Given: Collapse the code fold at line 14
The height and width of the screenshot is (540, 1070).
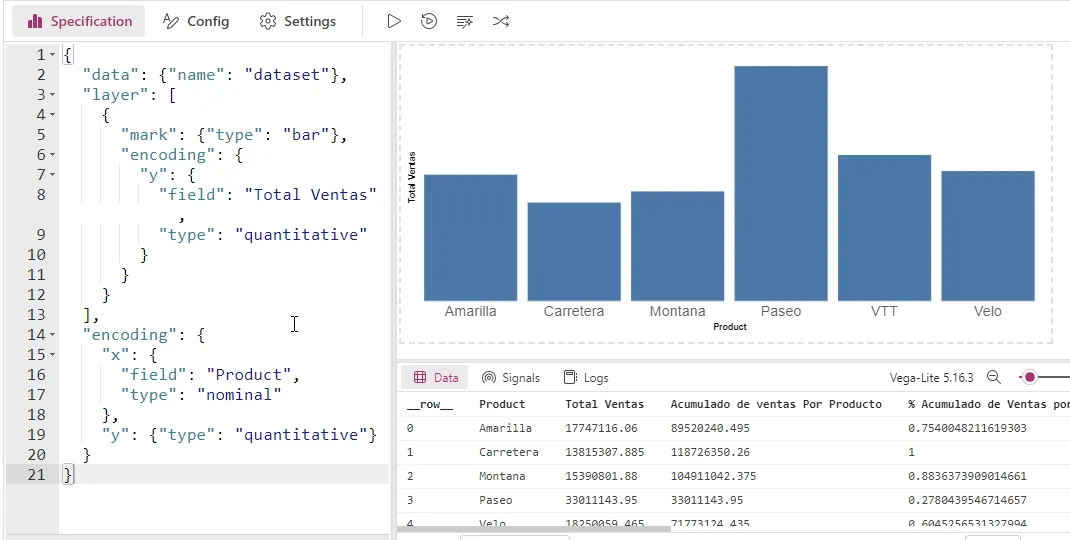Looking at the screenshot, I should tap(53, 335).
